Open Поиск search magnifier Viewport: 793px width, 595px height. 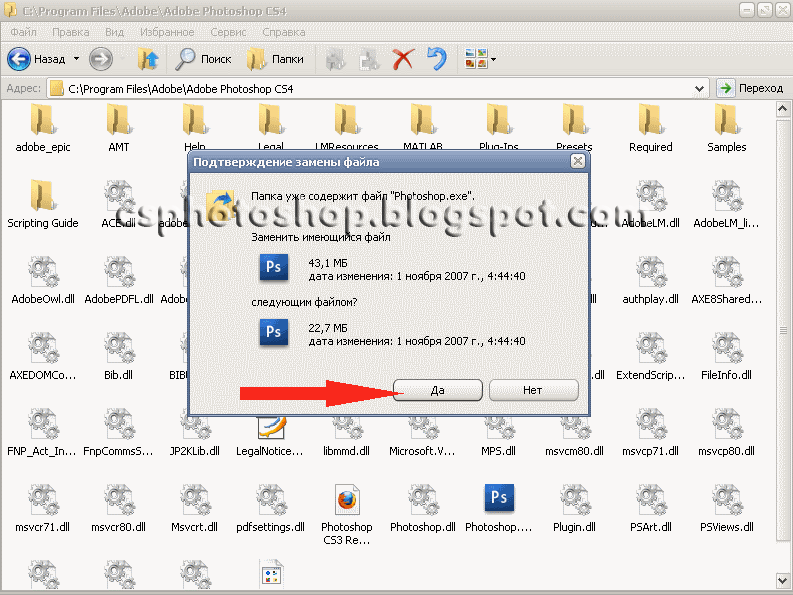click(203, 59)
